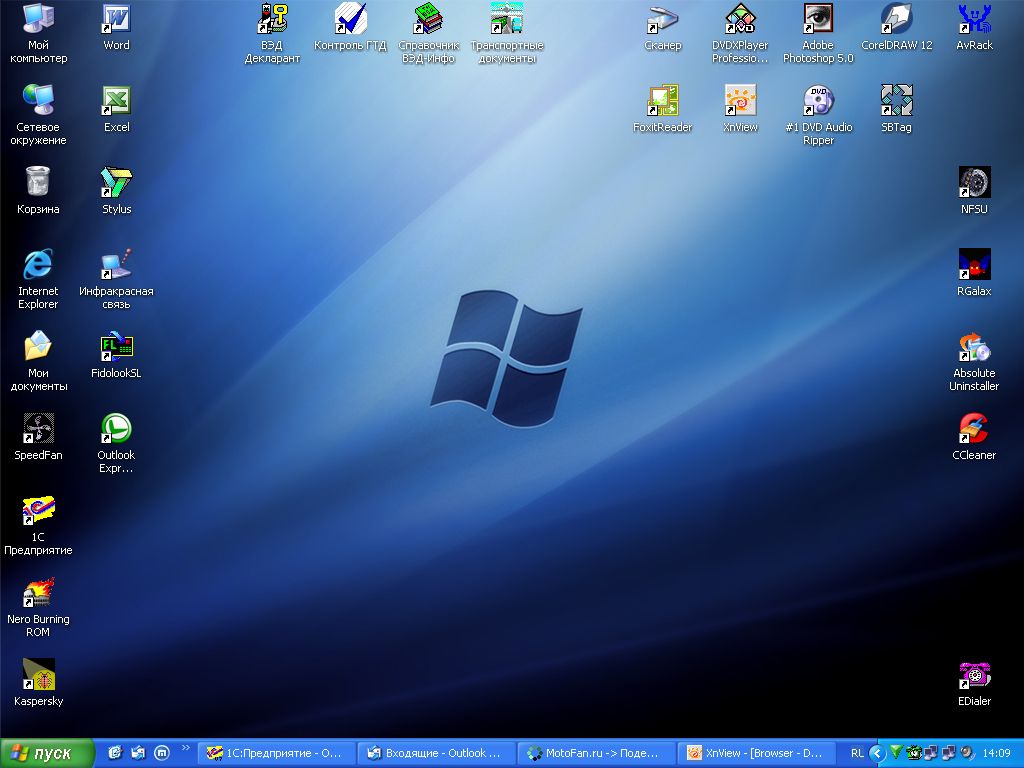
Task: Select the FidolookSL shortcut
Action: 116,355
